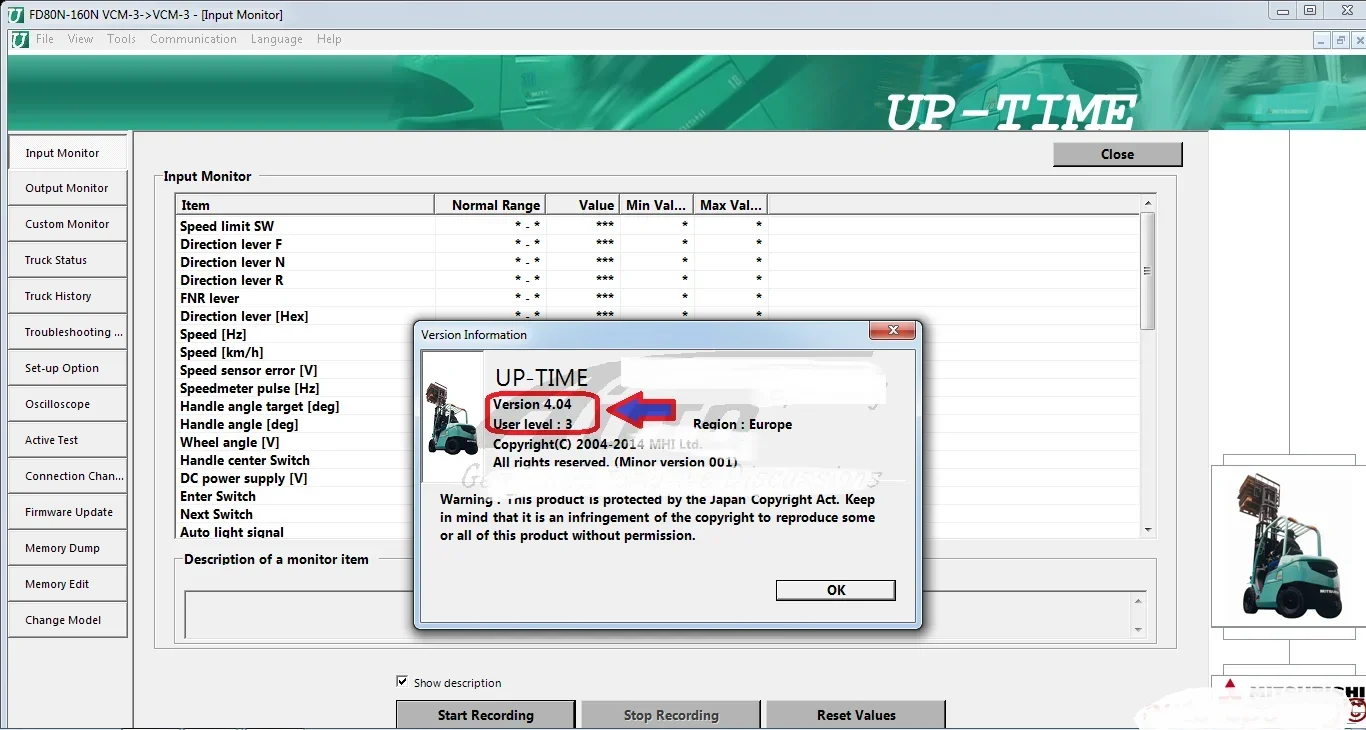The height and width of the screenshot is (730, 1366).
Task: Open the Memory Edit panel
Action: (68, 584)
